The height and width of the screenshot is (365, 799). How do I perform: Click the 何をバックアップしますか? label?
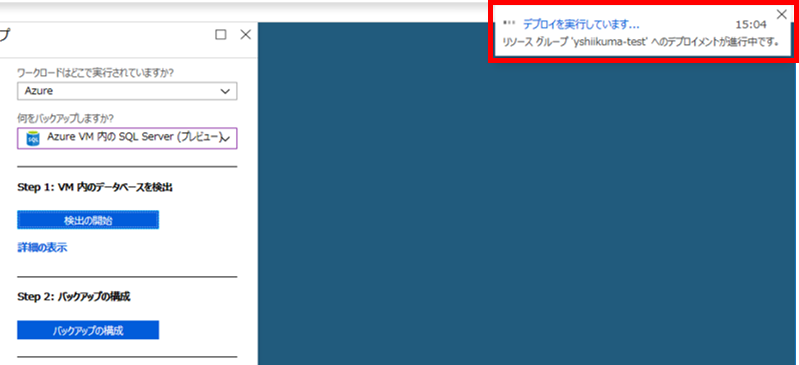point(65,118)
